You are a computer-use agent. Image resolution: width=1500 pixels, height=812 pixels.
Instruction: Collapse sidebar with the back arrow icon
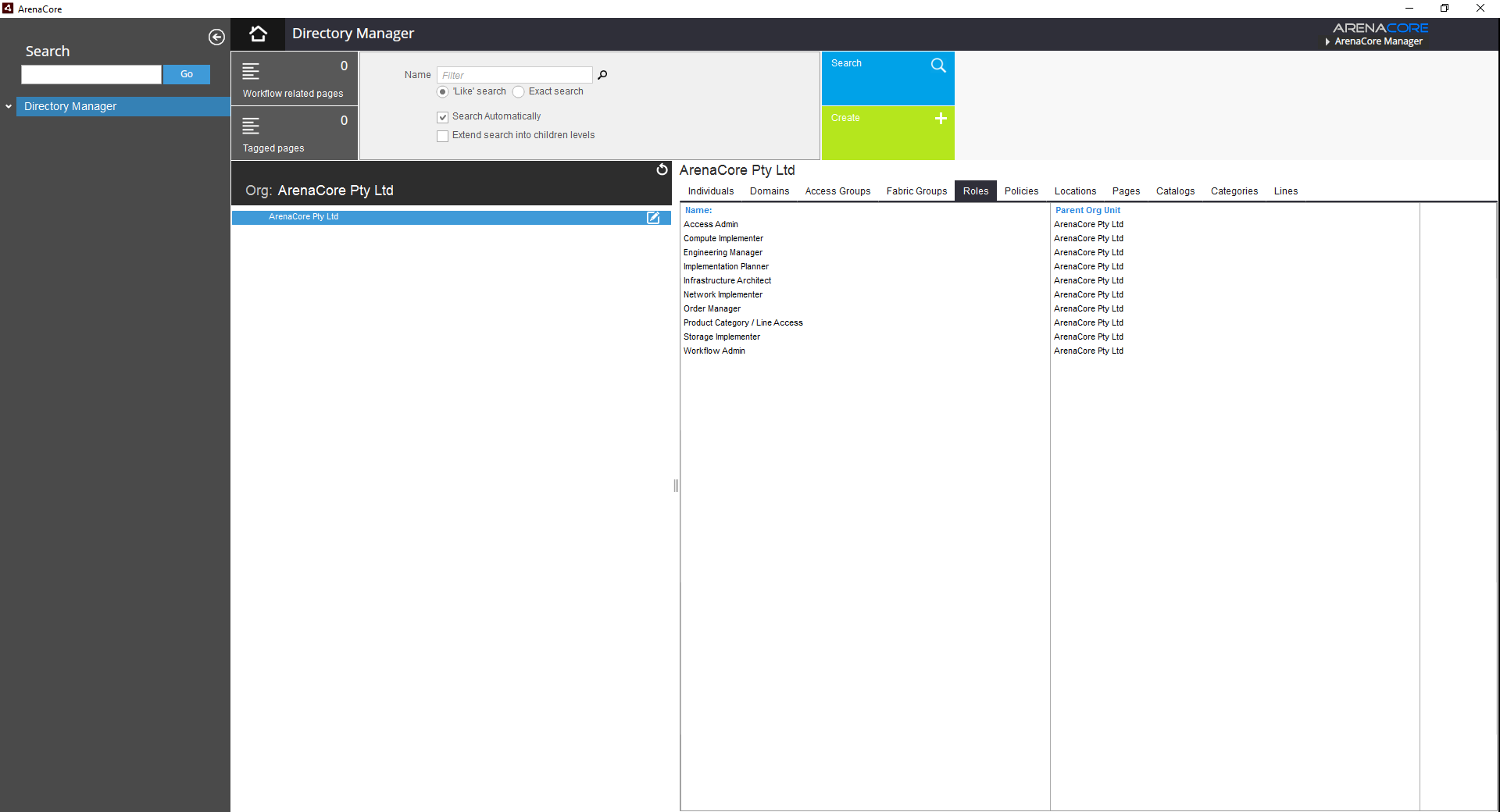tap(216, 37)
